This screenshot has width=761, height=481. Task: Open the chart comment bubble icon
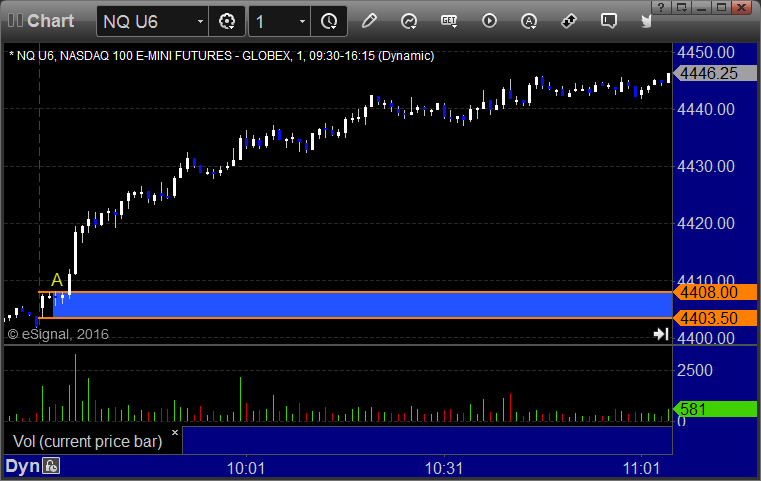point(609,21)
